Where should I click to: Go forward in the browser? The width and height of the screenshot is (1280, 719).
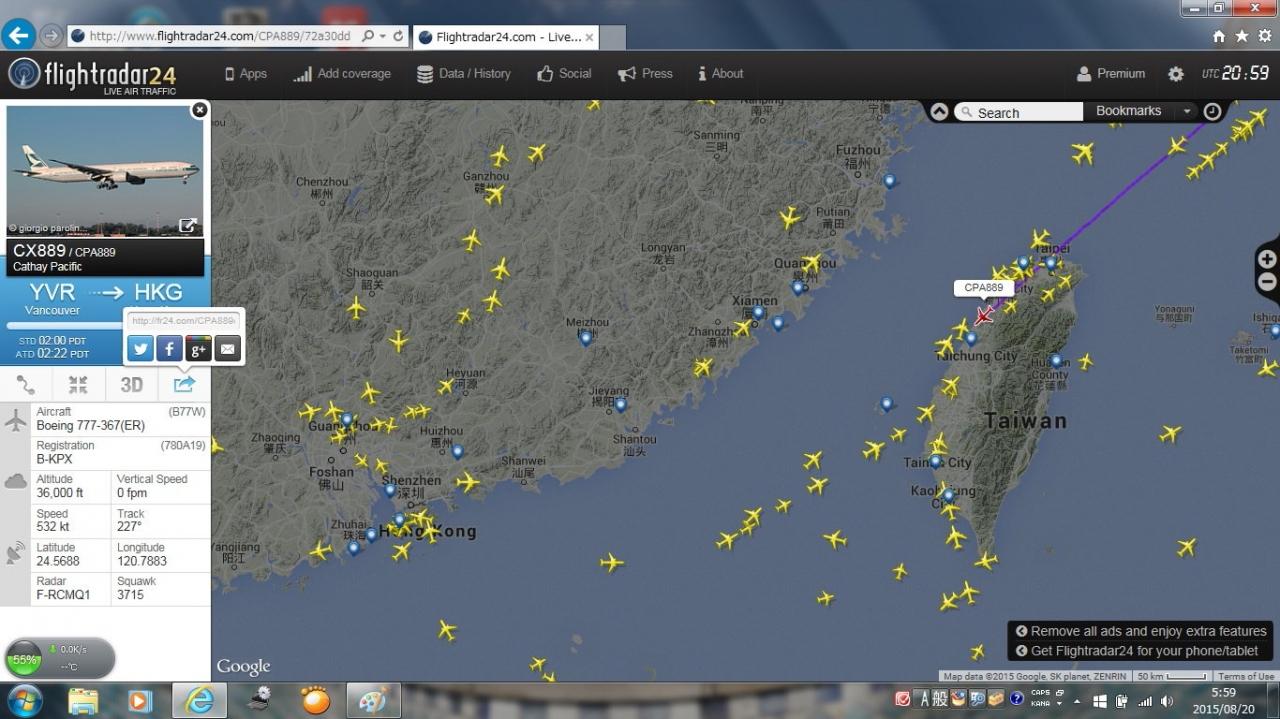point(51,36)
